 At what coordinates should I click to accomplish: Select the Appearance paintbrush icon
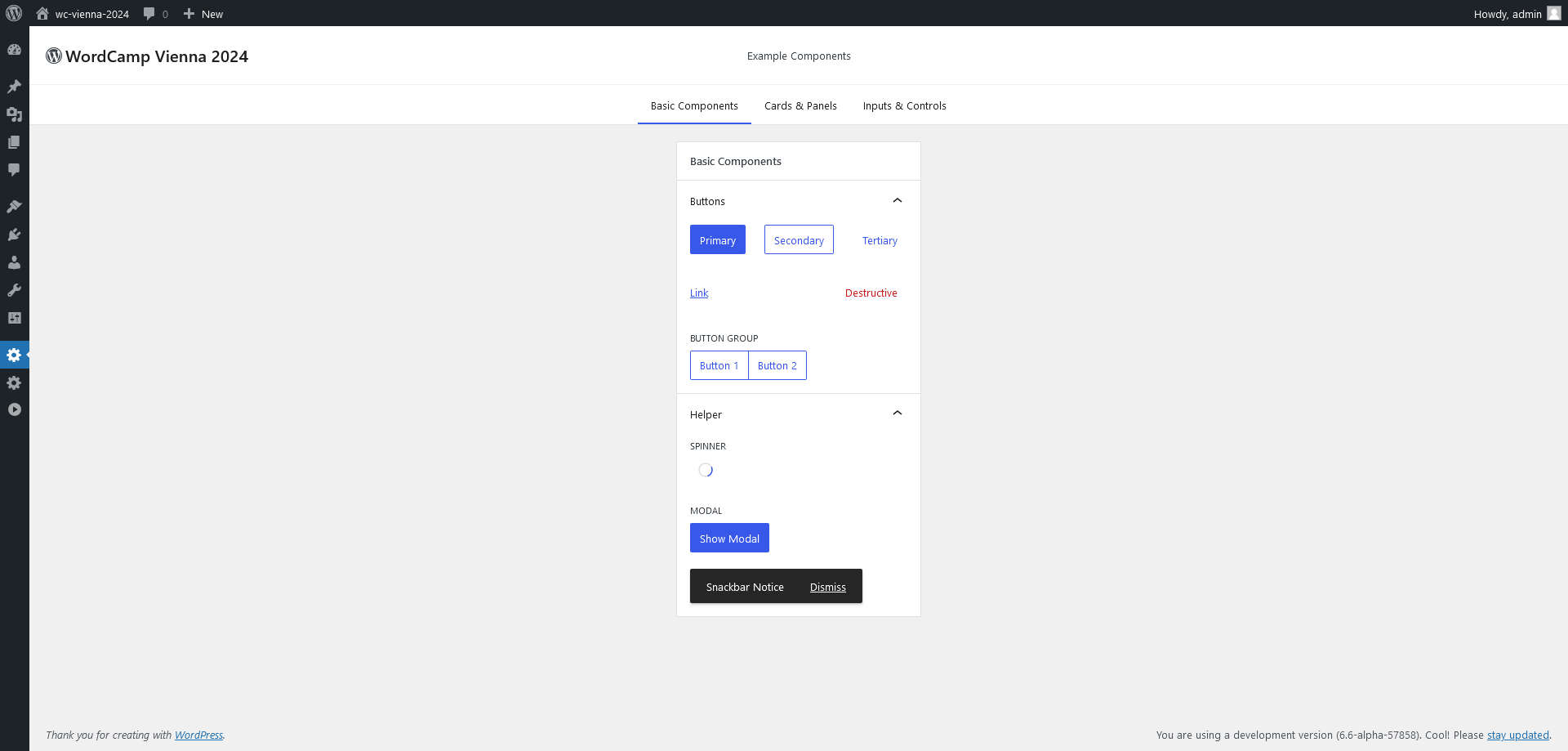pos(14,206)
